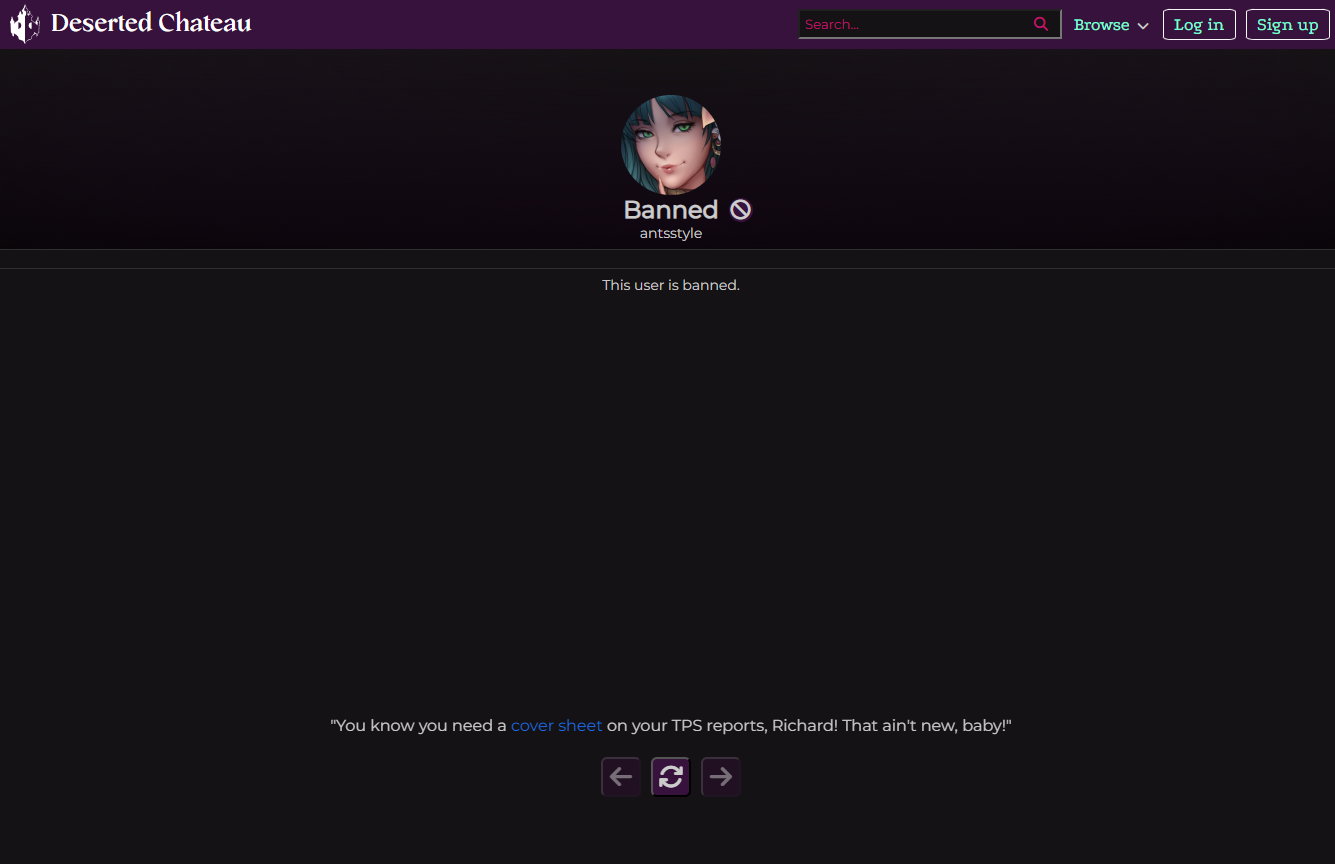Open the cover sheet link
The height and width of the screenshot is (864, 1335).
[x=556, y=725]
